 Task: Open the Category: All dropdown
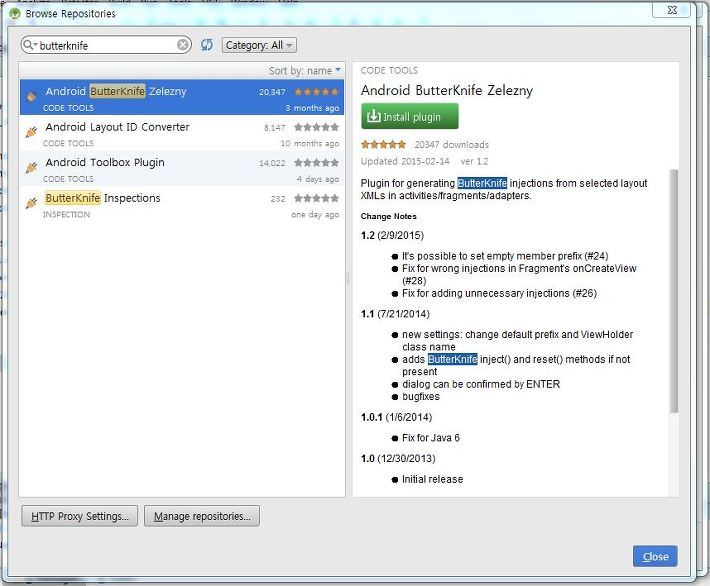point(259,45)
